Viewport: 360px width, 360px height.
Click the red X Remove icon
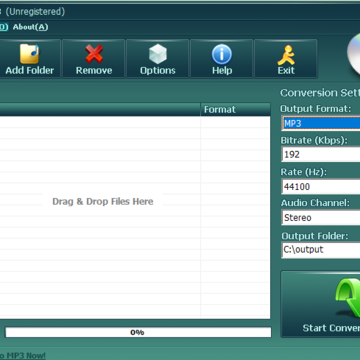(x=94, y=54)
